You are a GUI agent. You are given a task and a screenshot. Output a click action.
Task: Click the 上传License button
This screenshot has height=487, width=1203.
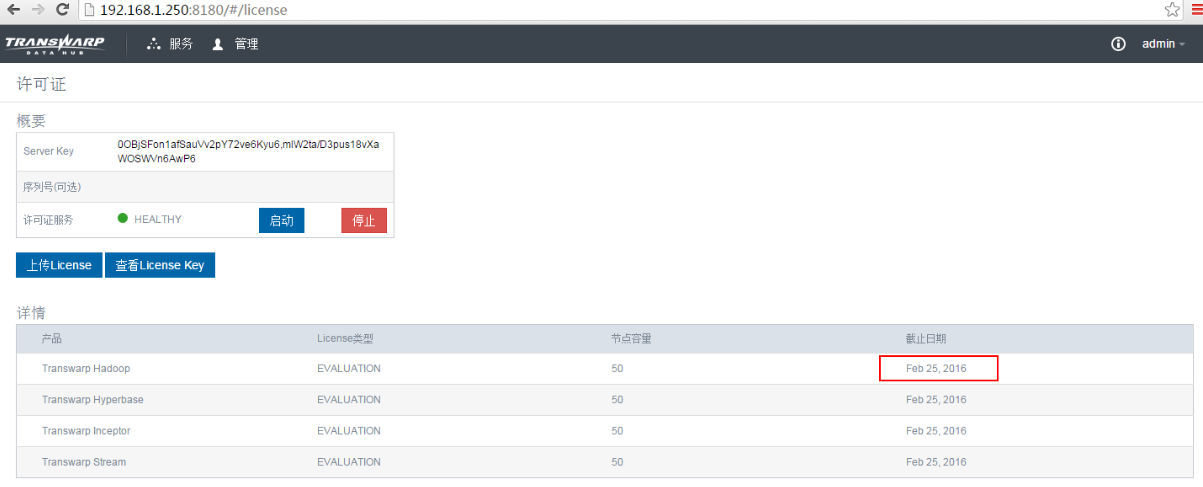[59, 265]
